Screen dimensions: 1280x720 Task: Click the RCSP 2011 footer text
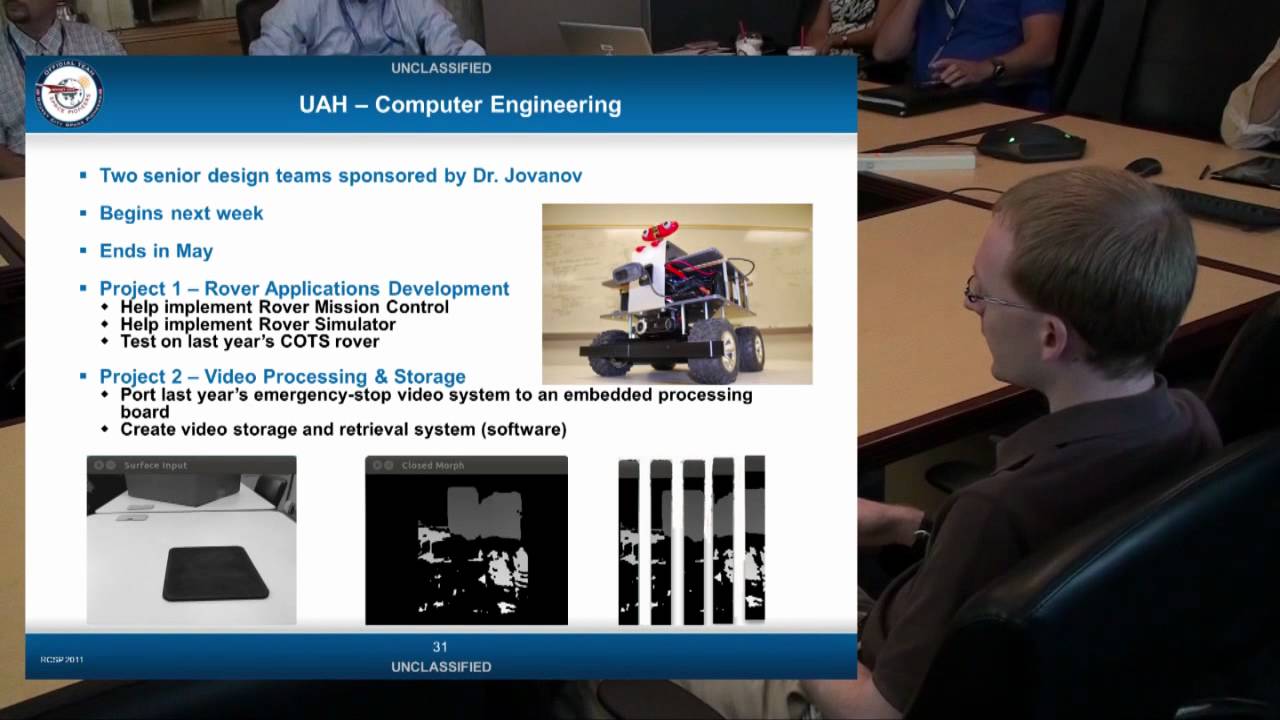[x=62, y=660]
